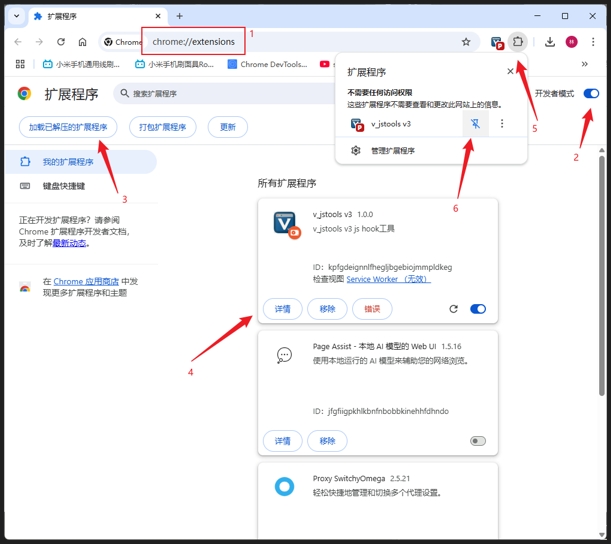
Task: Go forward with the forward arrow
Action: pyautogui.click(x=39, y=42)
